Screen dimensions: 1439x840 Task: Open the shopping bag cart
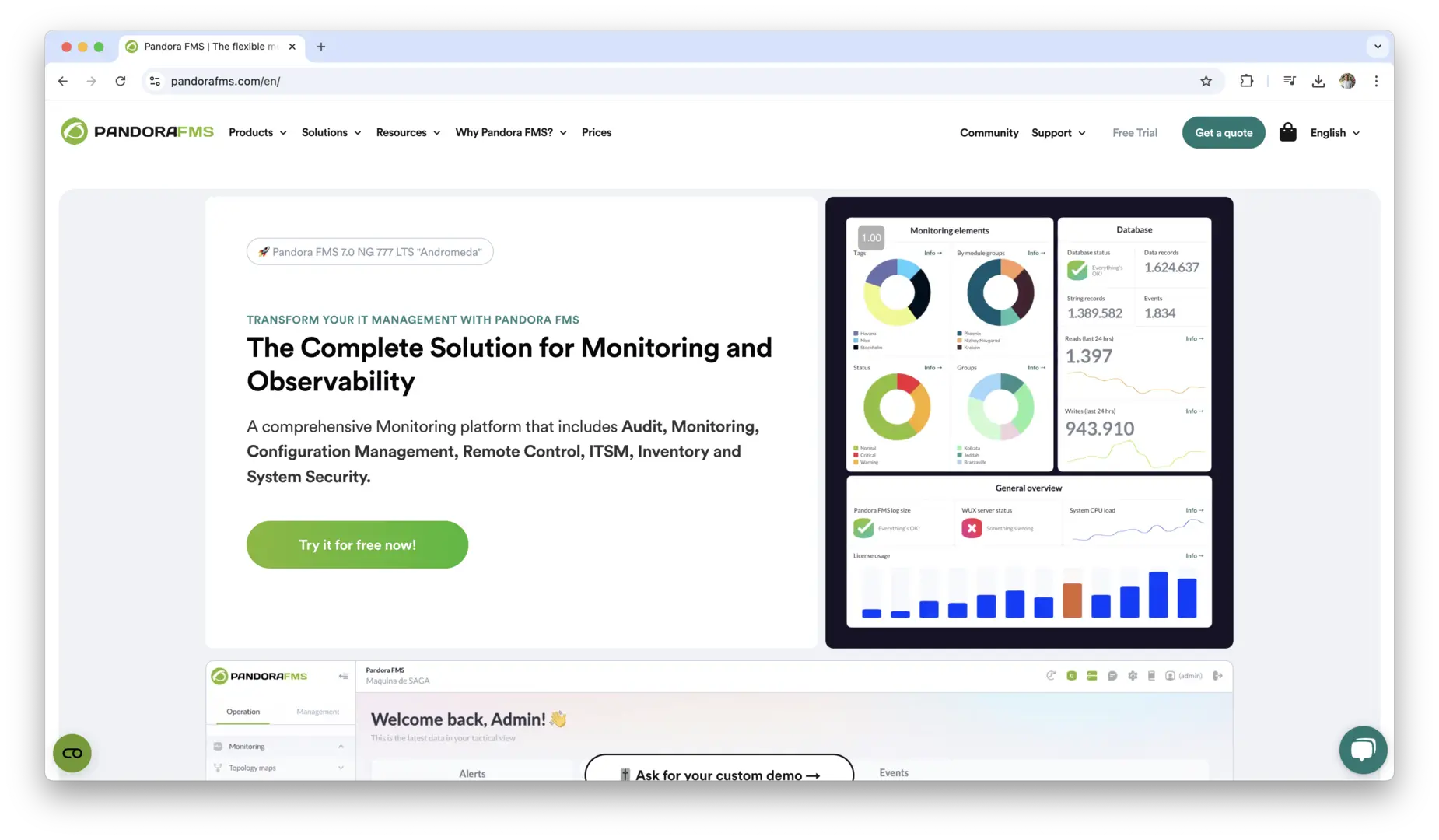click(1288, 132)
